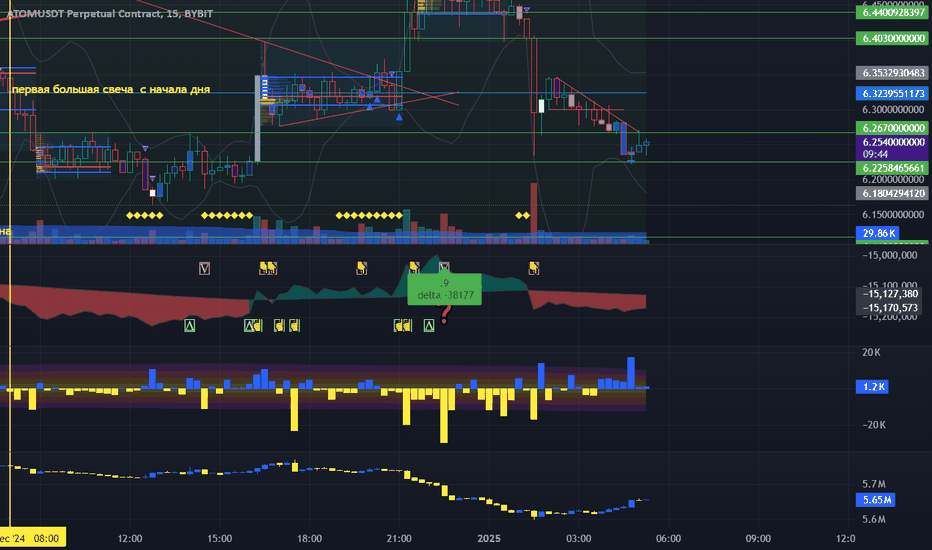Click the 15:00 time axis label
932x550 pixels.
[x=219, y=538]
